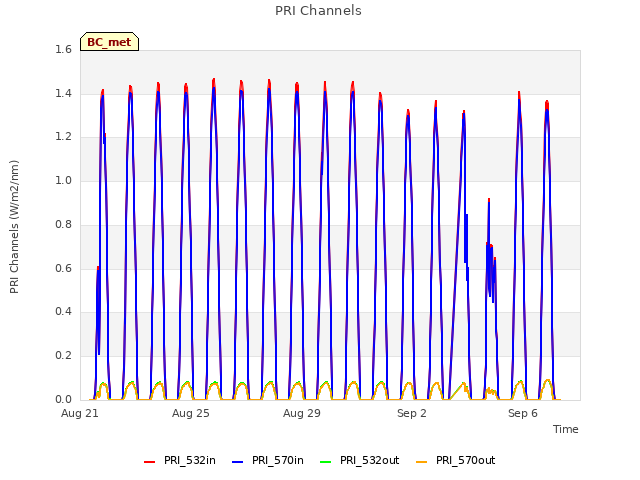Click the Aug 29 x-axis tick label
This screenshot has width=640, height=480.
point(302,413)
